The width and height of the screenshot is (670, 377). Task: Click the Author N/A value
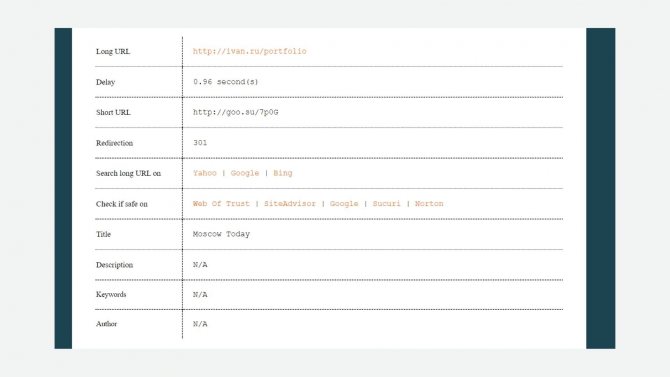pos(200,324)
